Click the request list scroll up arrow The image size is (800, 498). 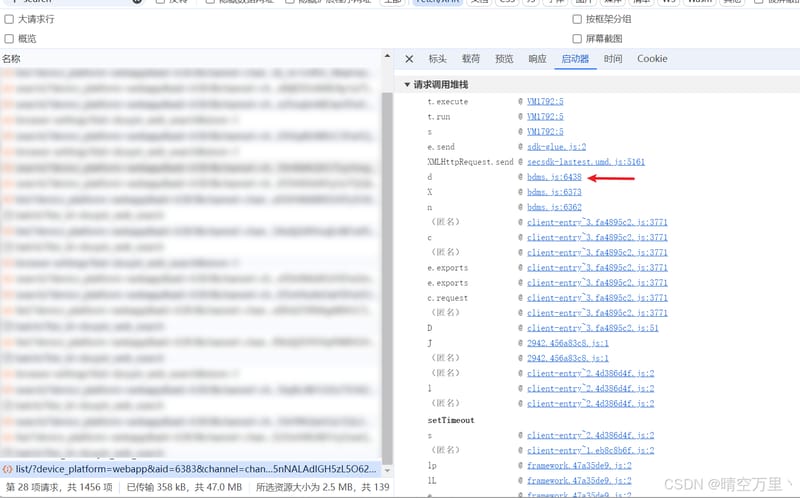[x=387, y=56]
